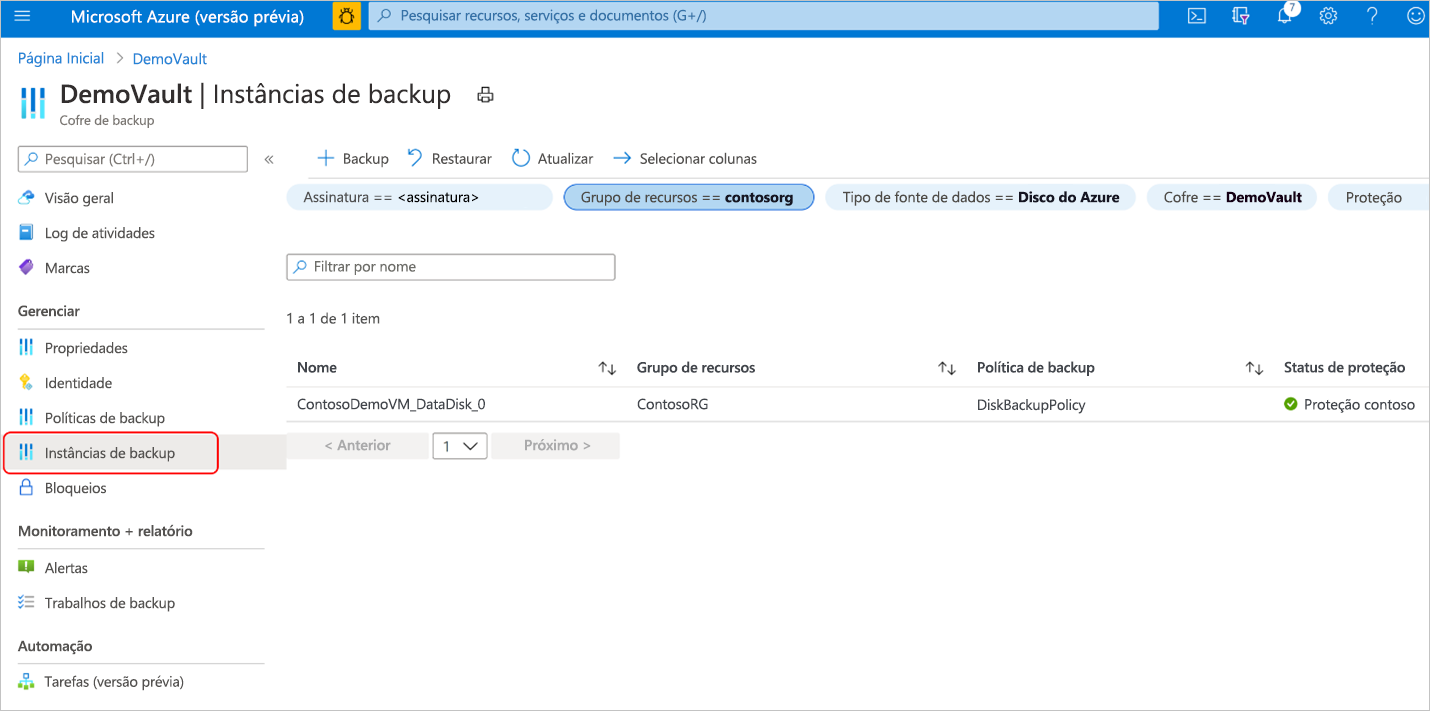Open Visão geral in the sidebar
This screenshot has height=711, width=1430.
[x=79, y=198]
